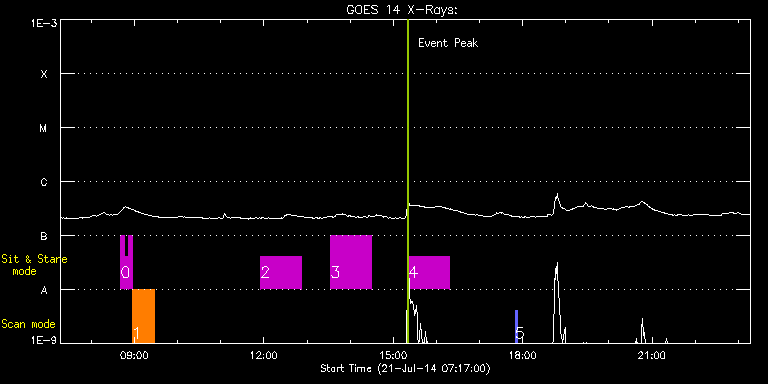Viewport: 768px width, 384px height.
Task: Click the X flare class axis label
Action: pyautogui.click(x=44, y=74)
